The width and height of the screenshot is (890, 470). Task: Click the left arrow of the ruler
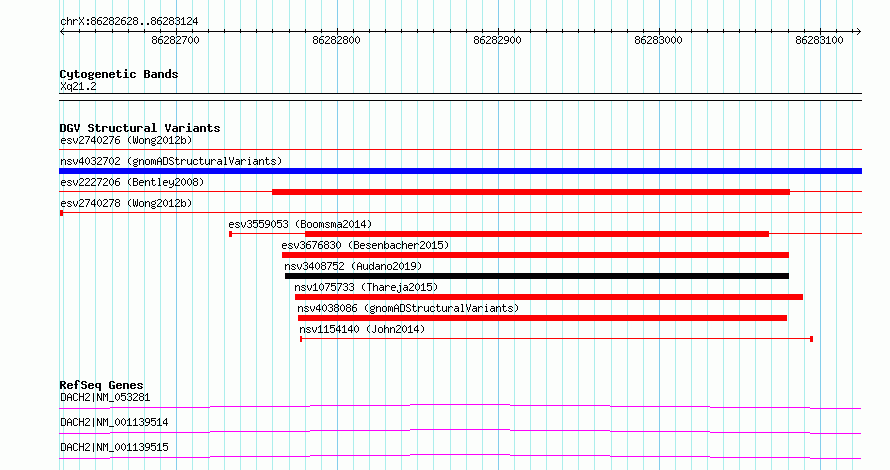pos(62,32)
